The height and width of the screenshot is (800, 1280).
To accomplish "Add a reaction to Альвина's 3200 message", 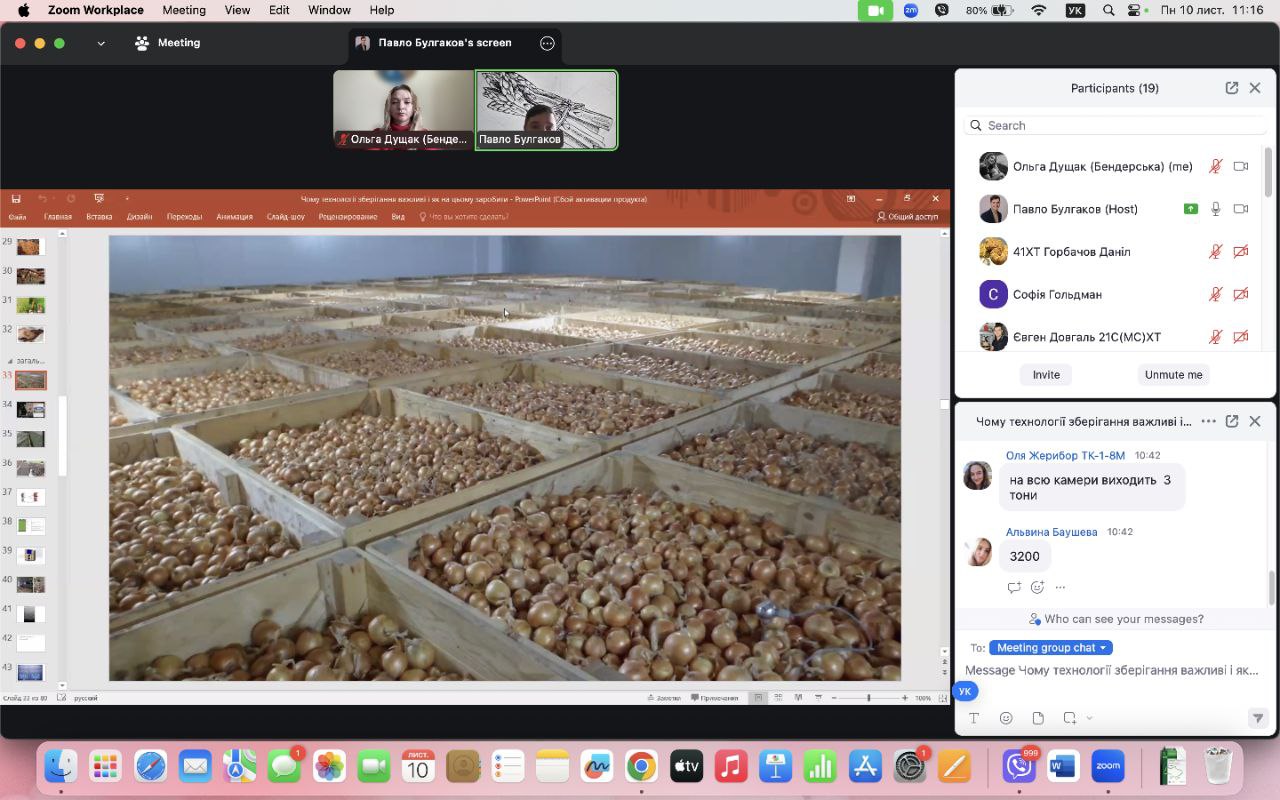I will click(1037, 587).
